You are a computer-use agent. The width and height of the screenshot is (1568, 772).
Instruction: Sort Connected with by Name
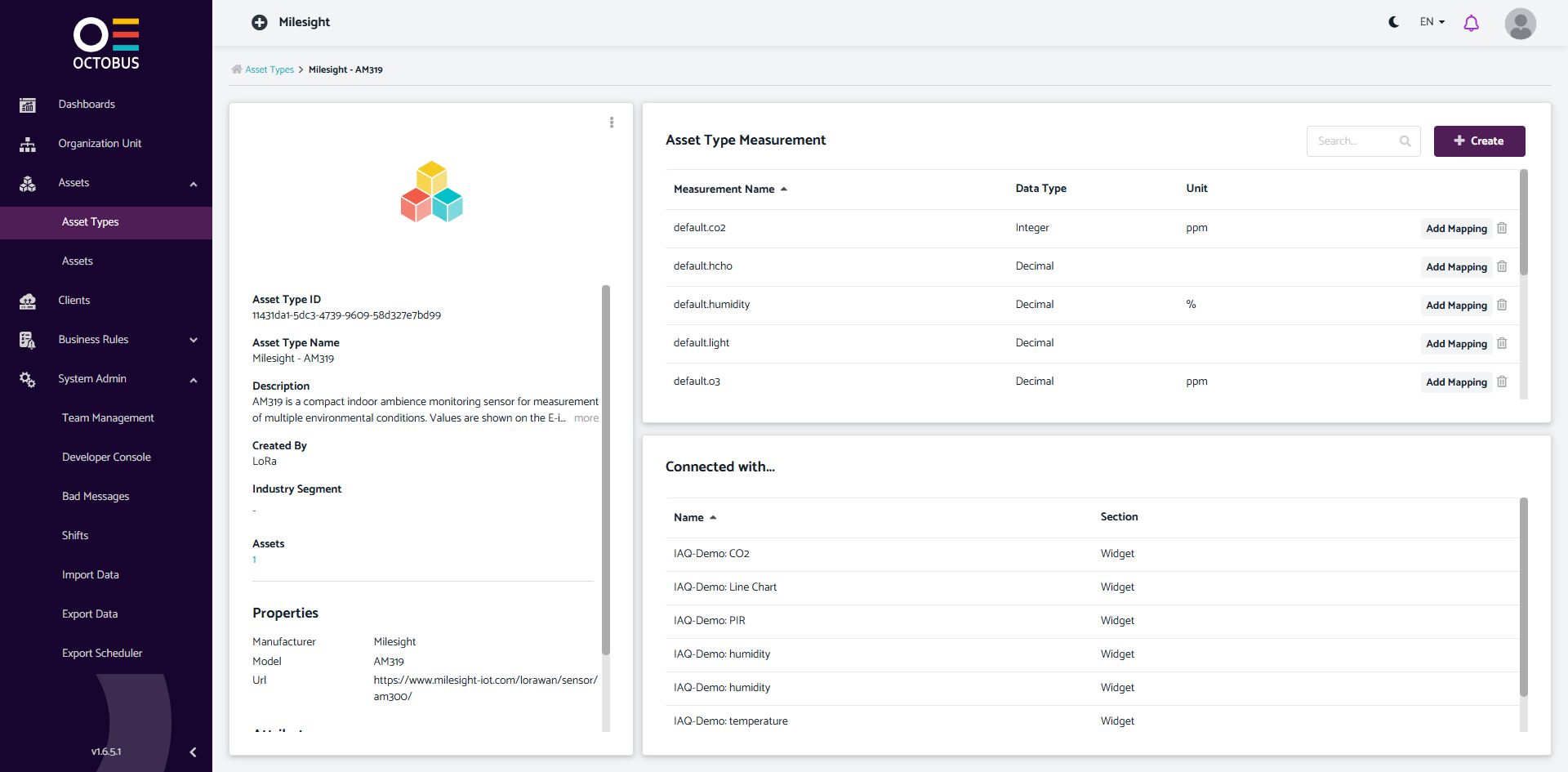click(x=695, y=517)
